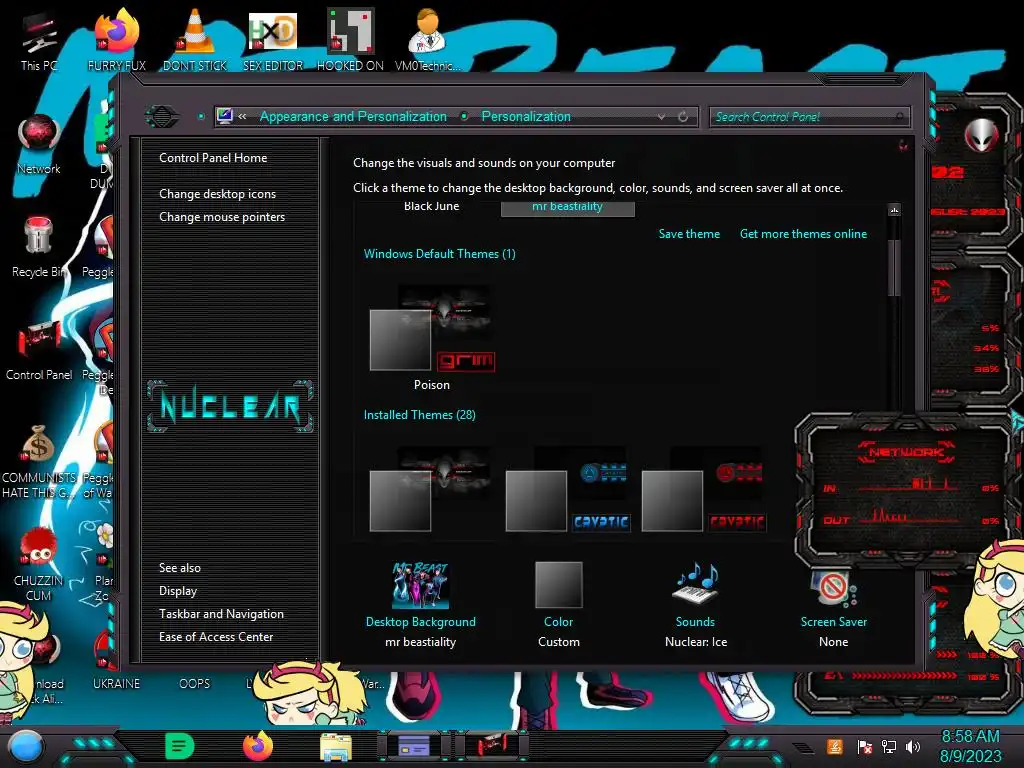Switch to Control Panel taskbar item
Image resolution: width=1024 pixels, height=768 pixels.
point(491,746)
